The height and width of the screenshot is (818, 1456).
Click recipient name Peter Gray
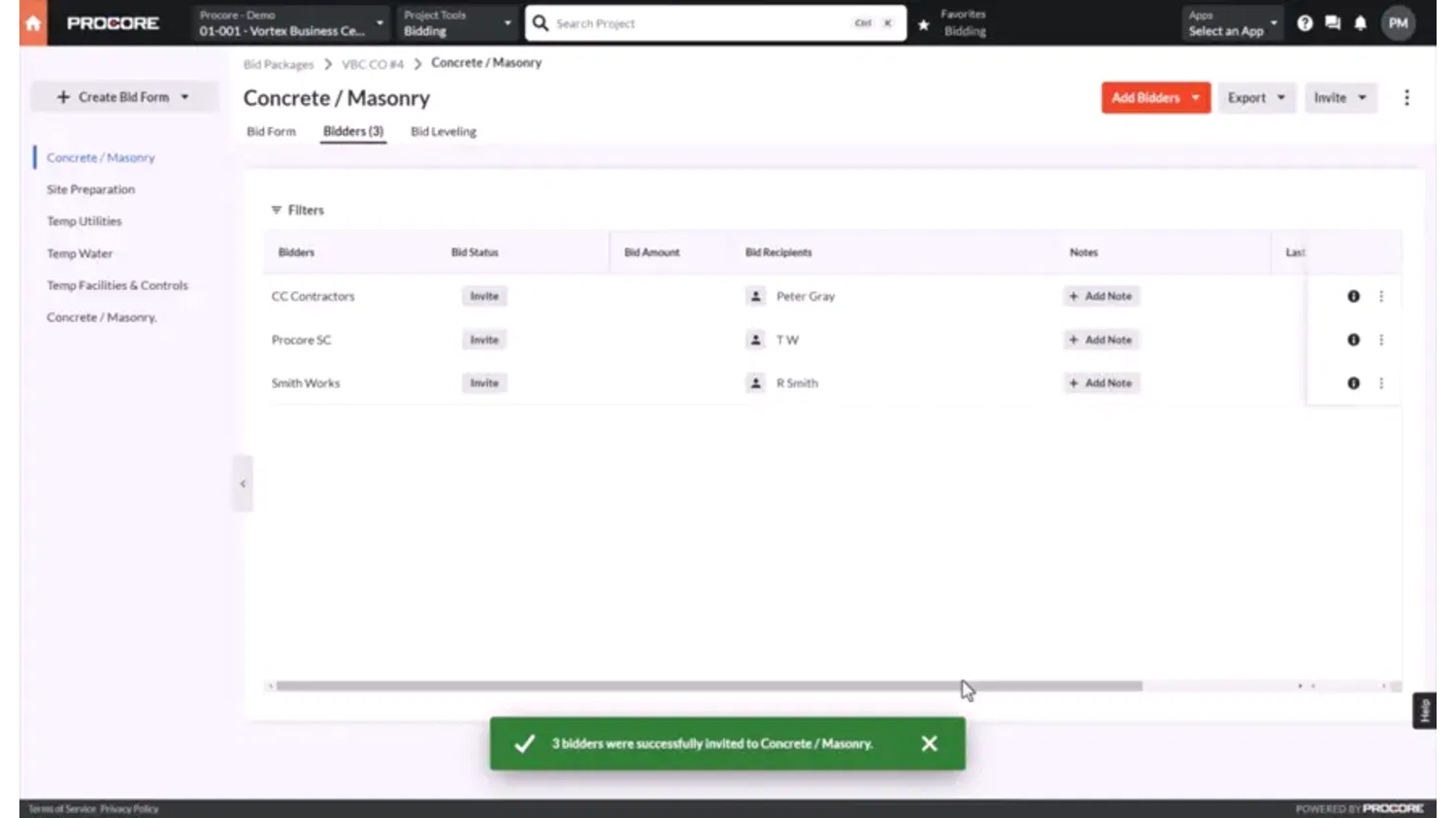coord(806,296)
